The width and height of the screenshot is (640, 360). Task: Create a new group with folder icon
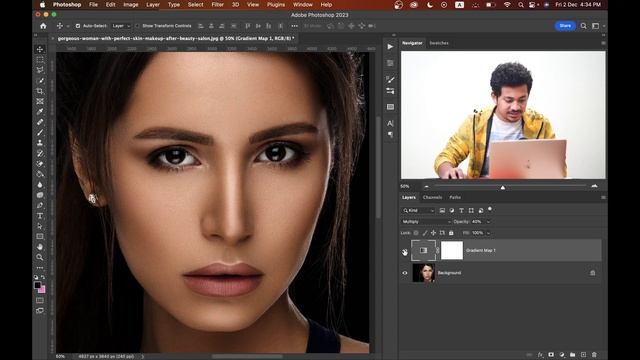tap(573, 355)
